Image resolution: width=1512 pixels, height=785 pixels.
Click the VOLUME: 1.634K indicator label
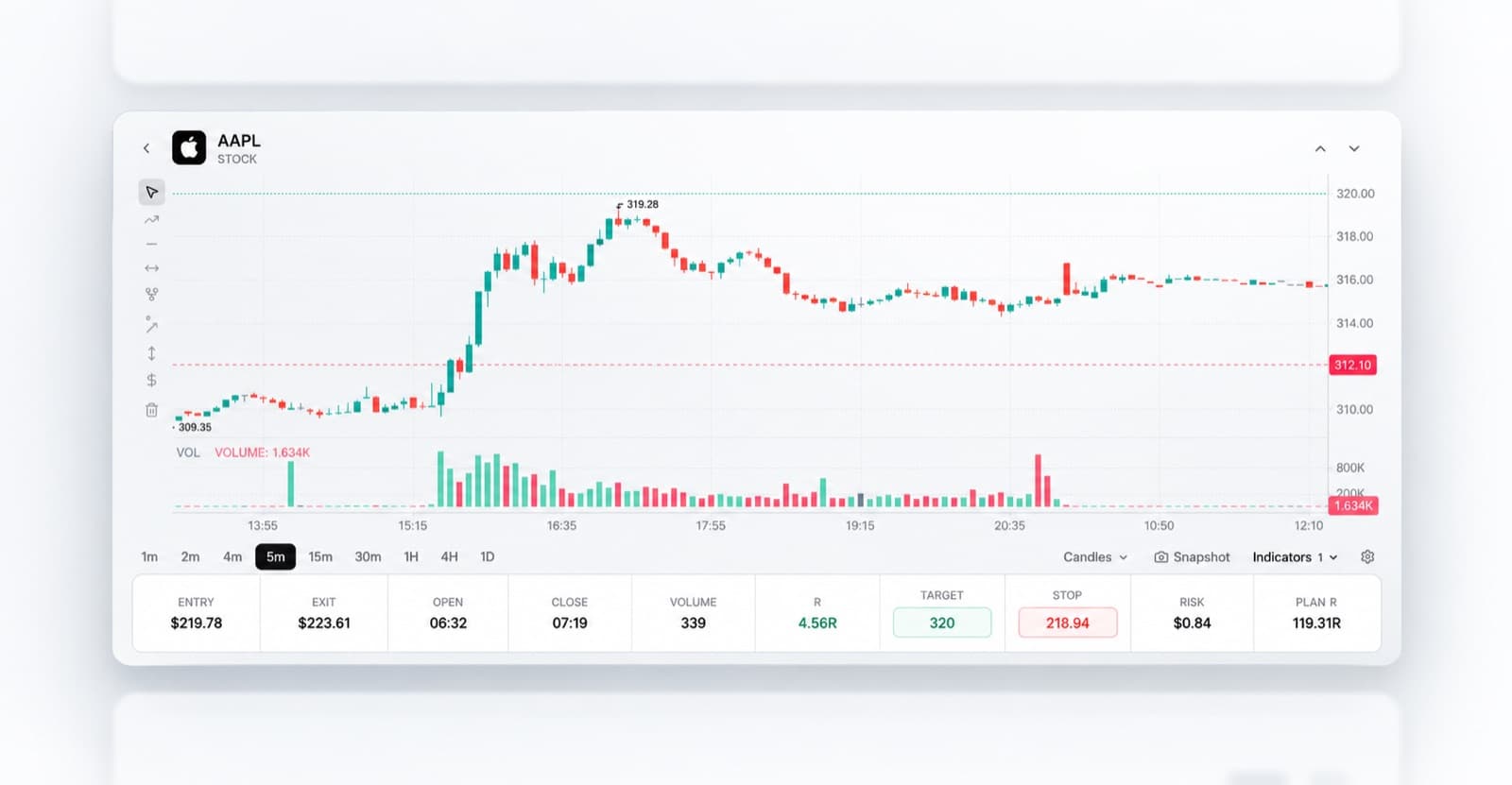pos(262,452)
